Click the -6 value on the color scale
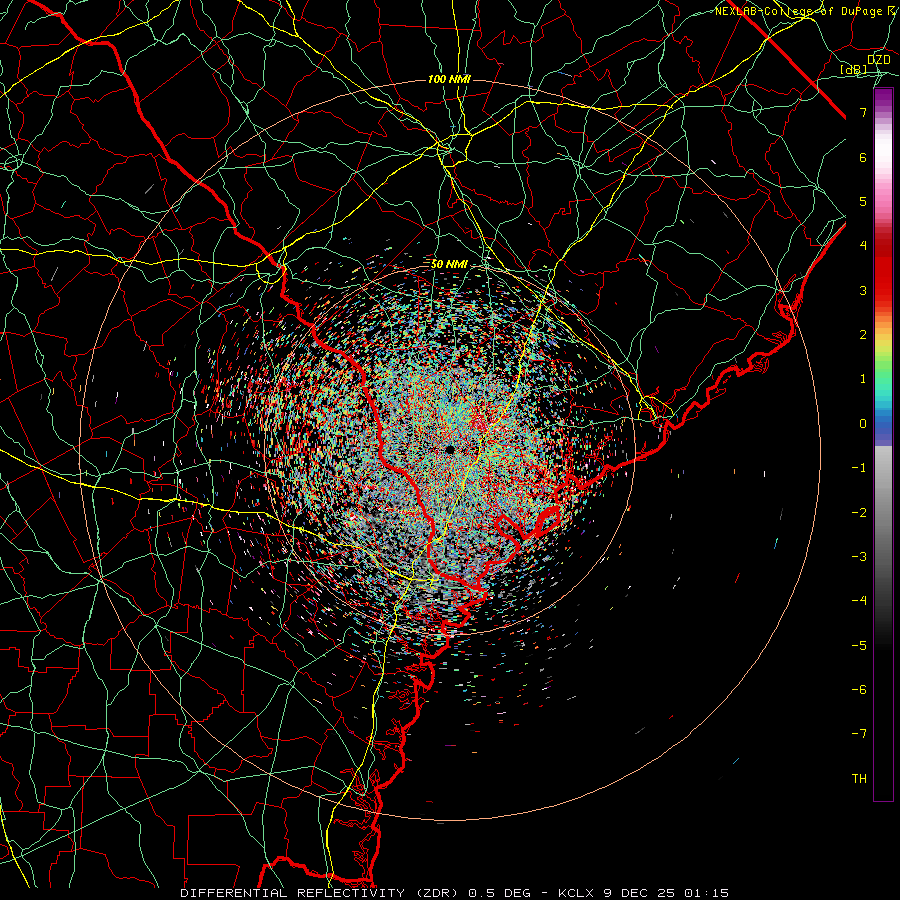 pyautogui.click(x=859, y=690)
